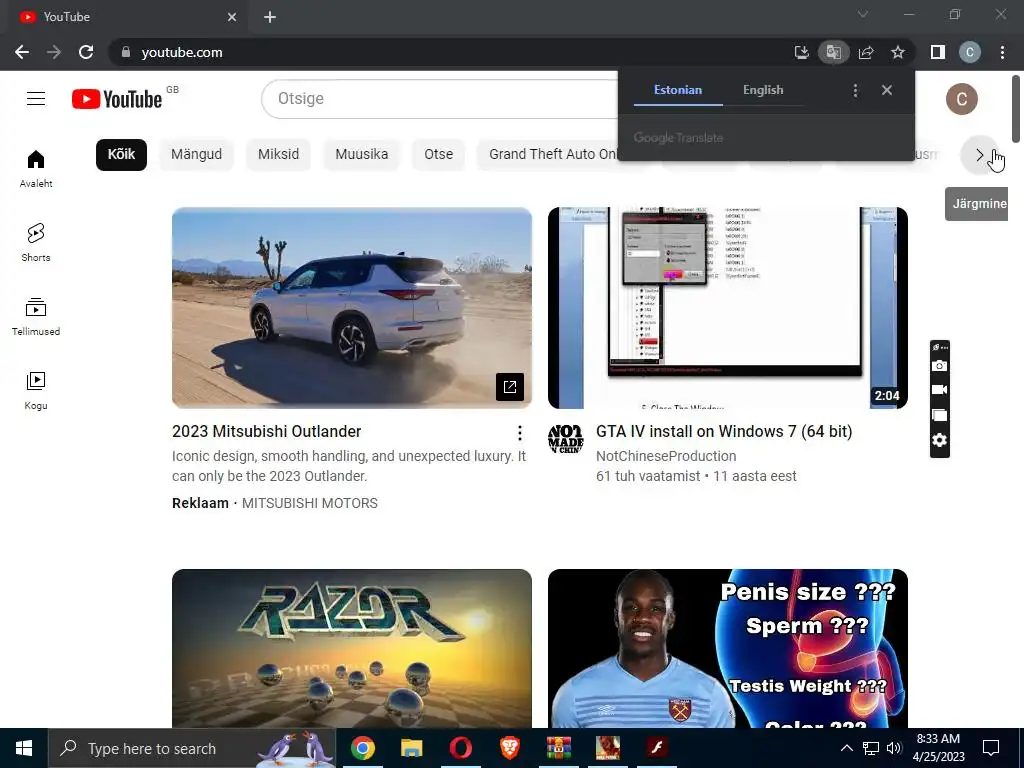Click the browser back arrow

coord(22,52)
